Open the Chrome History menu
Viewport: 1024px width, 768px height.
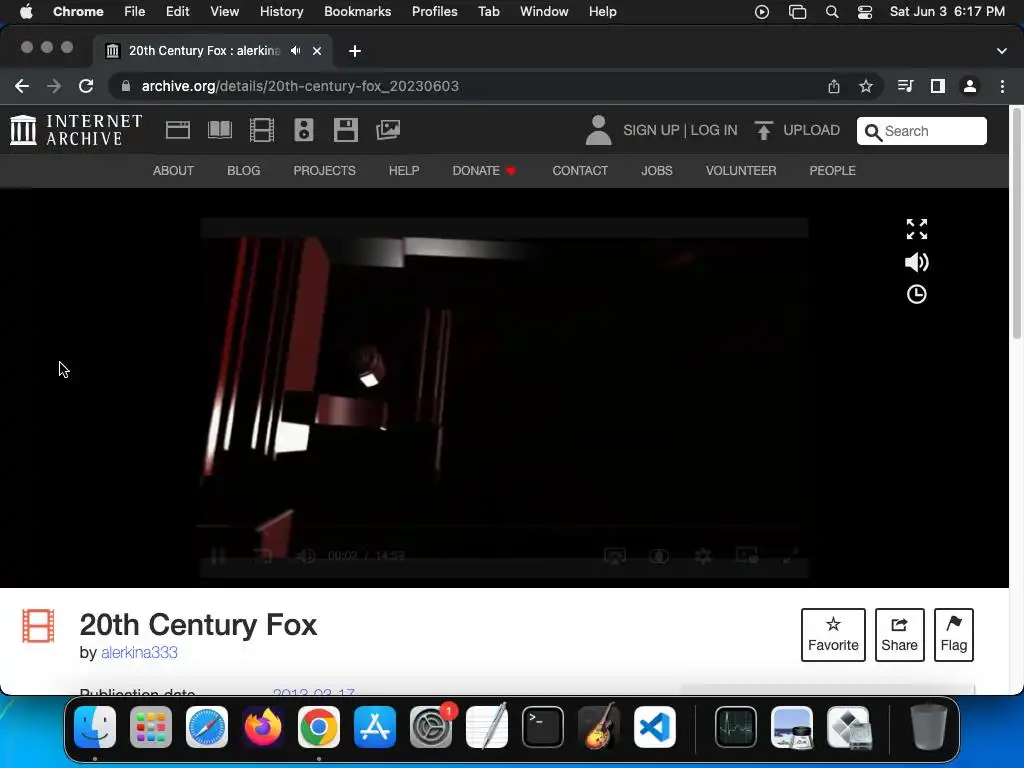tap(281, 11)
